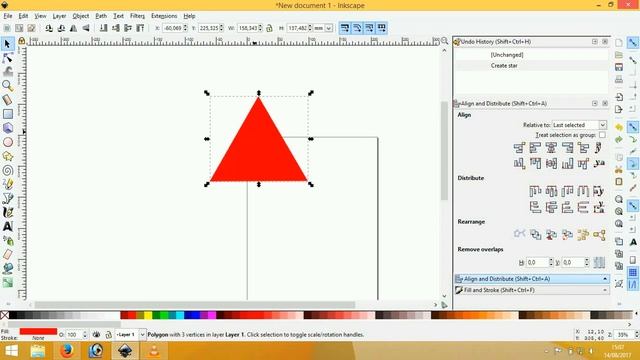Screen dimensions: 640x360
Task: Click the Width W input field
Action: point(248,28)
